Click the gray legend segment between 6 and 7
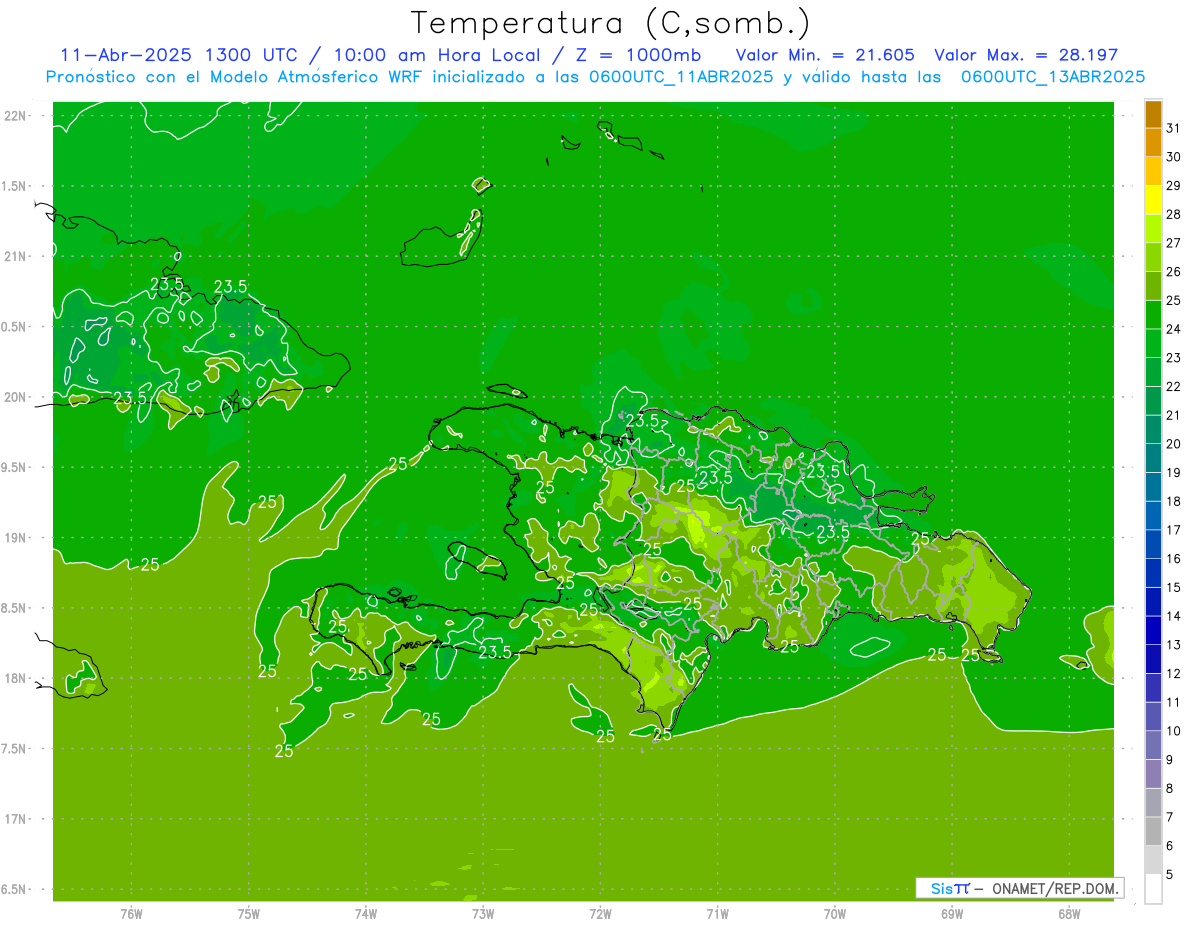This screenshot has width=1200, height=927. [1153, 831]
